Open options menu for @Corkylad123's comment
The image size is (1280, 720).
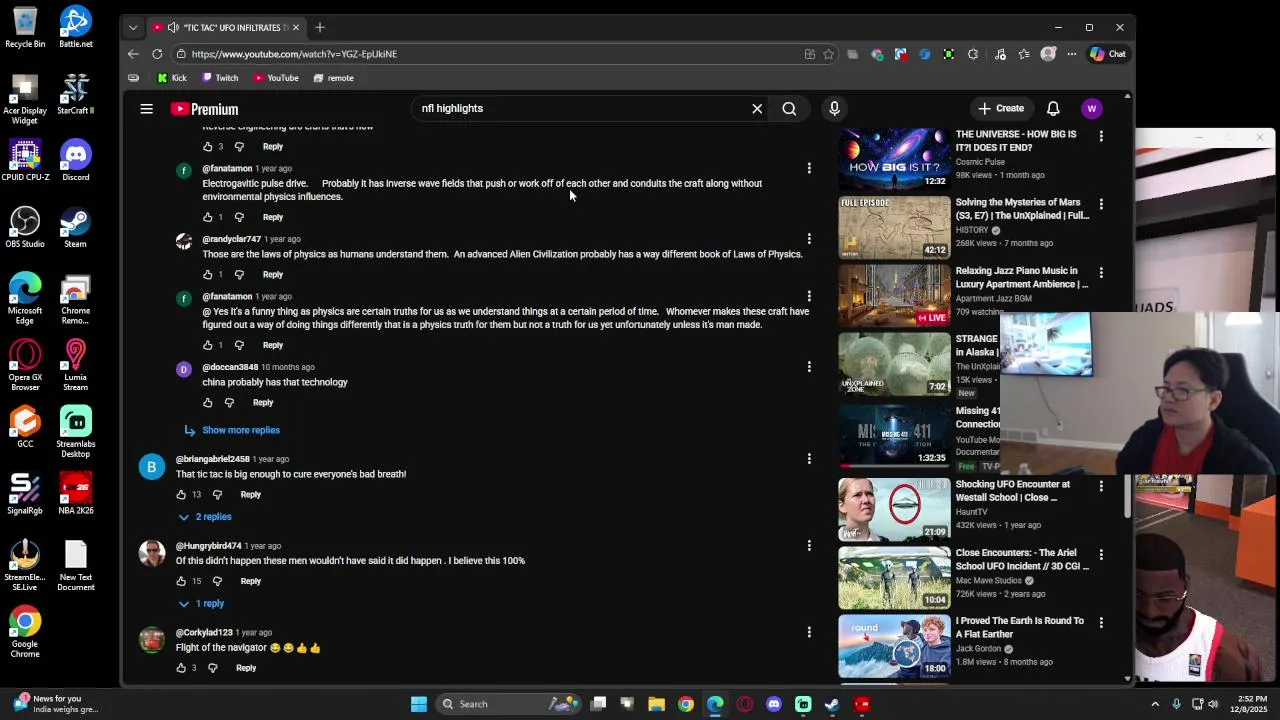point(809,632)
